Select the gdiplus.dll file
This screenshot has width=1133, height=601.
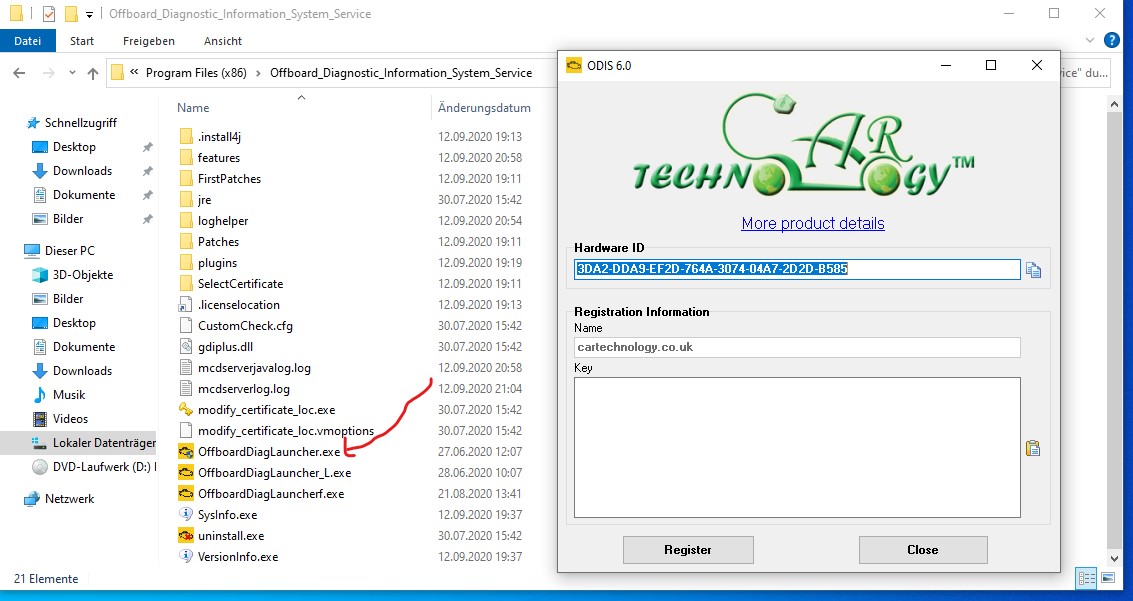[x=225, y=346]
